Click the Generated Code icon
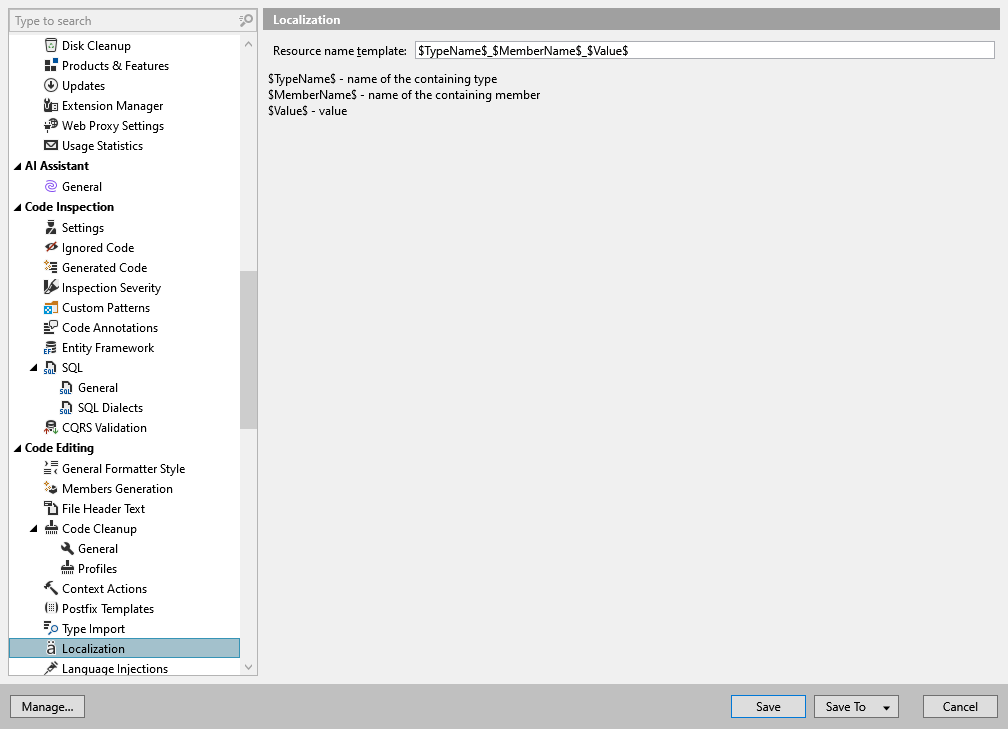The height and width of the screenshot is (729, 1008). [x=51, y=267]
